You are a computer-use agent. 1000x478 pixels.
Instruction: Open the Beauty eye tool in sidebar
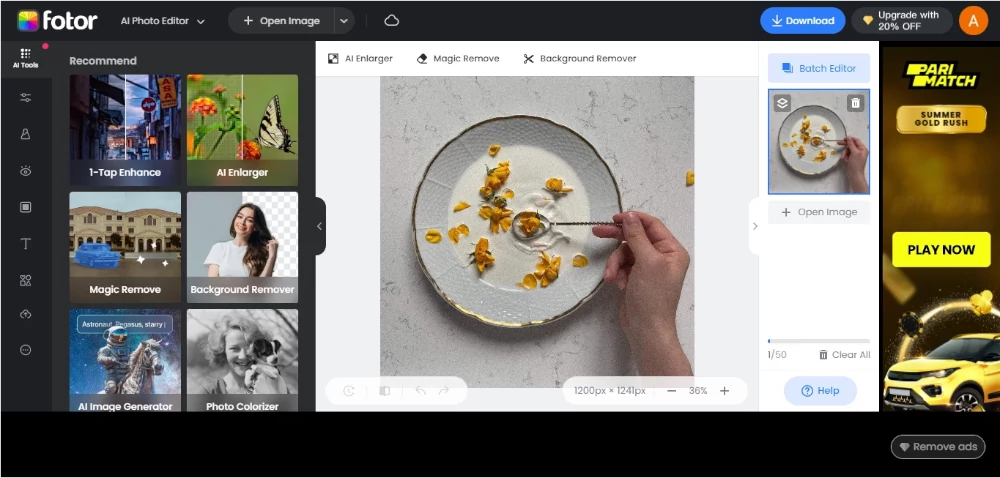pos(25,171)
